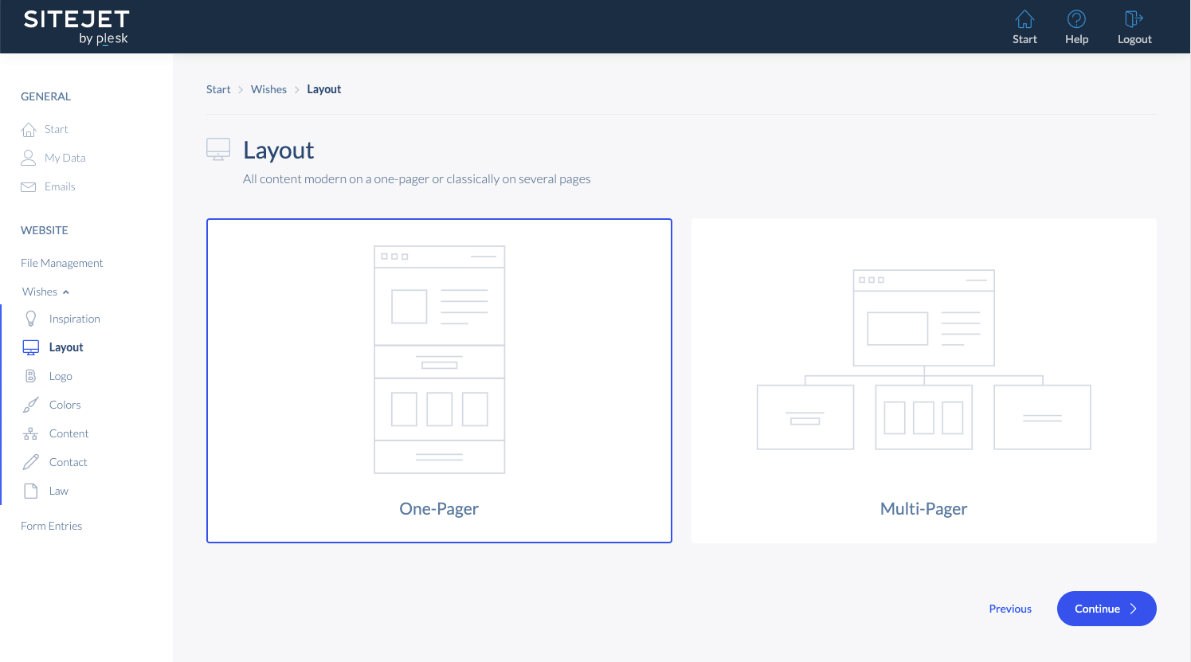Viewport: 1191px width, 662px height.
Task: Click the My Data user icon
Action: coord(27,157)
